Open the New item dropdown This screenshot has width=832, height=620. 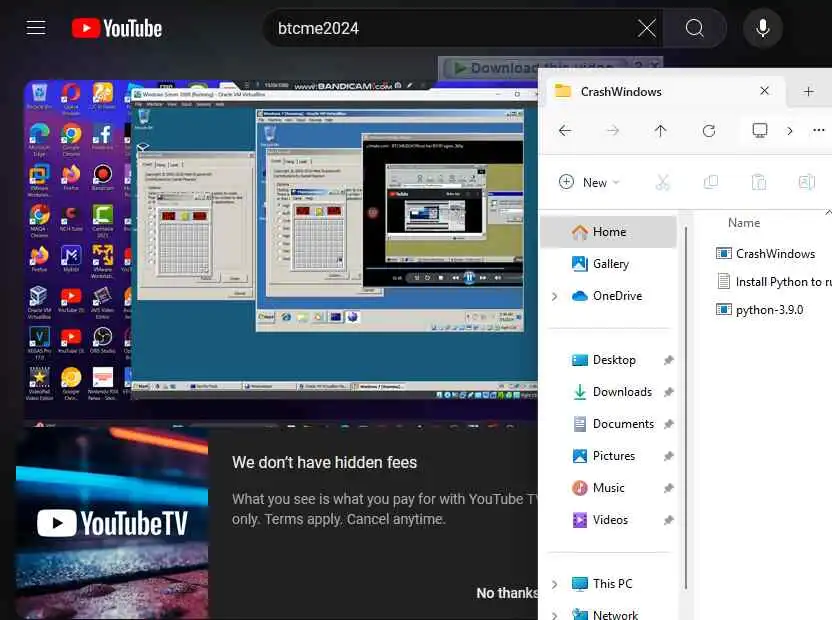click(590, 182)
